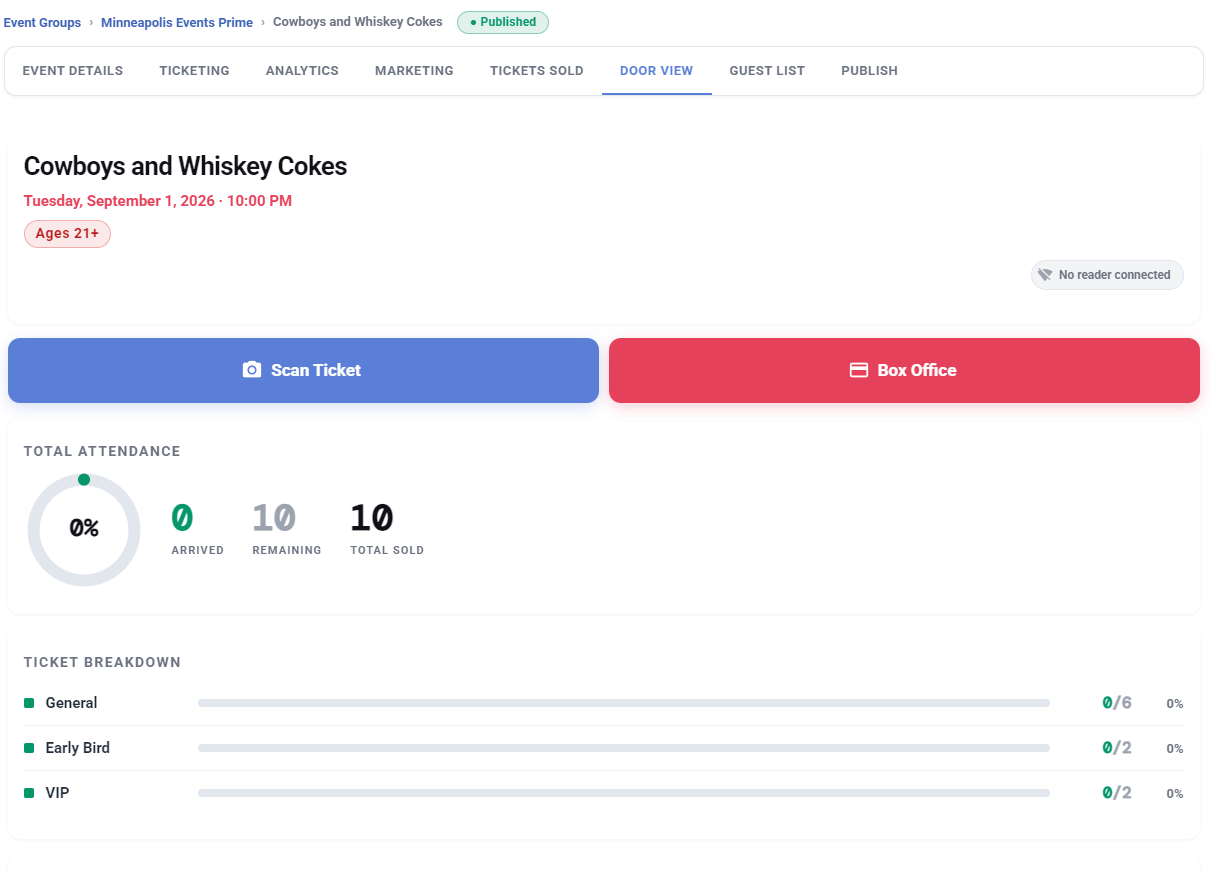The image size is (1212, 875).
Task: Click the card icon on Box Office
Action: pyautogui.click(x=858, y=370)
